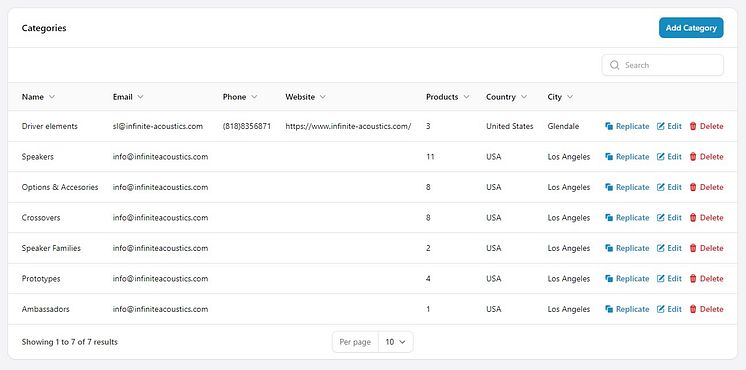This screenshot has height=370, width=746.
Task: Click the Edit pencil icon for Speakers
Action: tap(660, 157)
